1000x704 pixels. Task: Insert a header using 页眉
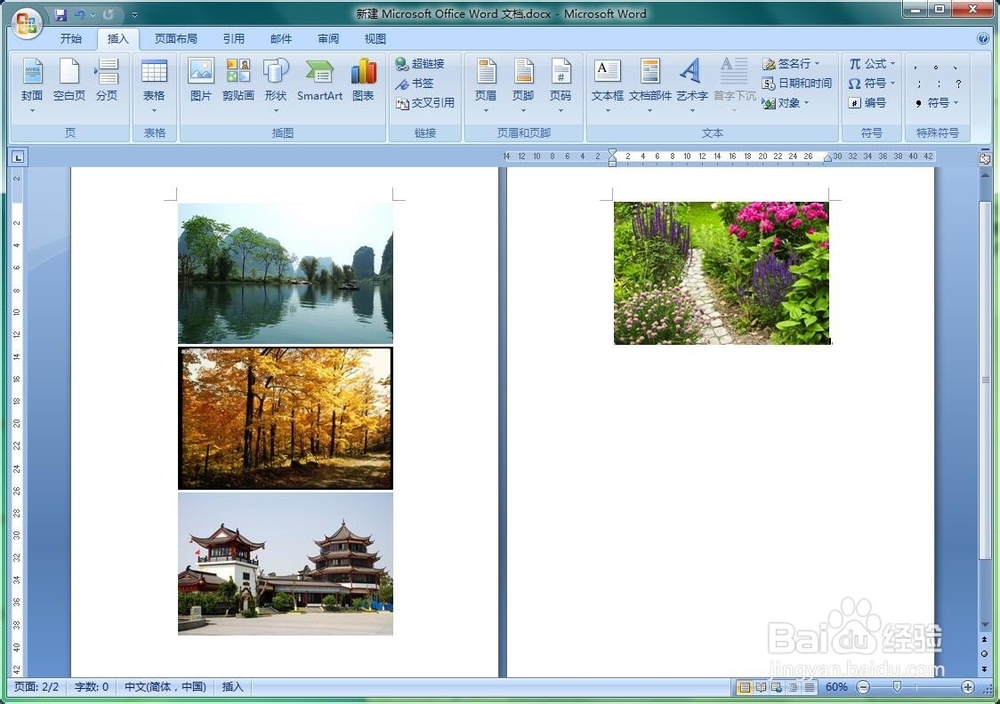485,80
